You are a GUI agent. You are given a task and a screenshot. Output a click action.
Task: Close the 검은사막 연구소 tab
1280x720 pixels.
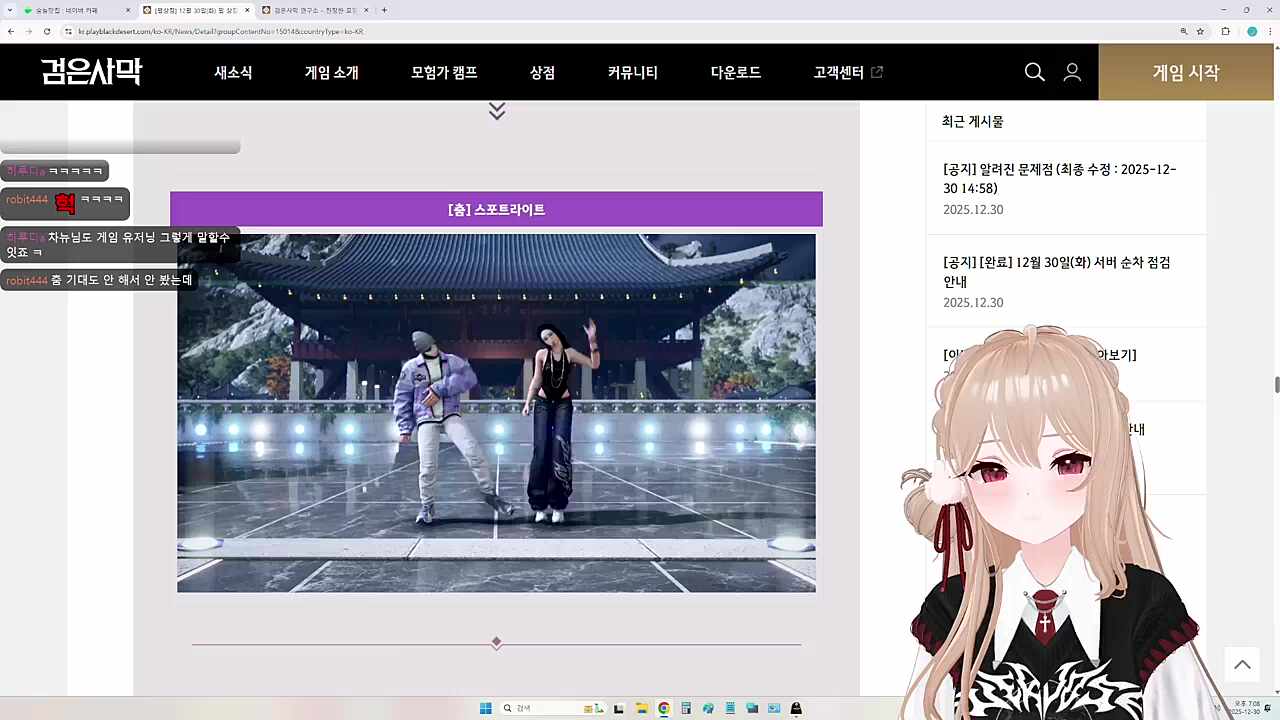click(366, 10)
